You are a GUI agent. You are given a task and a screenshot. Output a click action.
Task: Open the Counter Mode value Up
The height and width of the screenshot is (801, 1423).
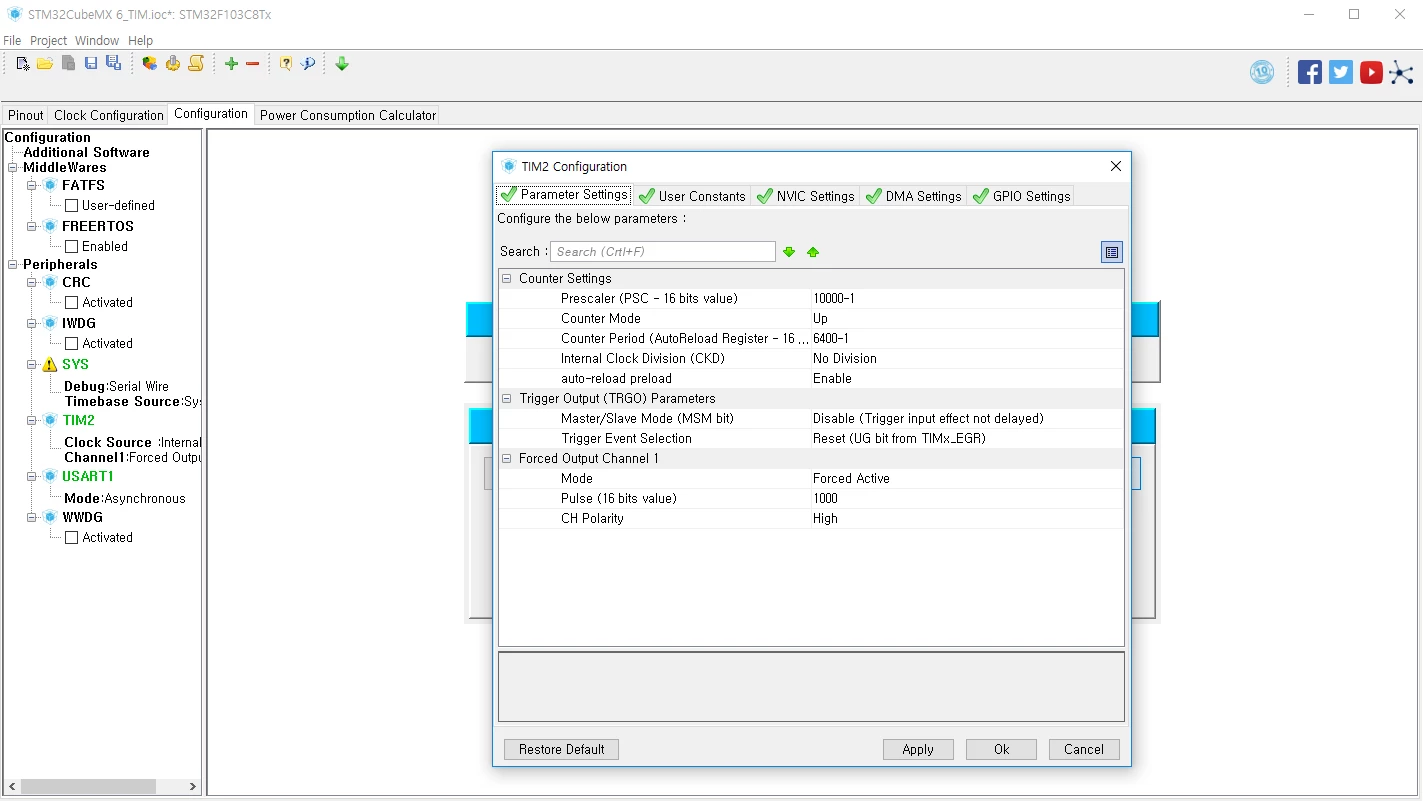point(966,319)
